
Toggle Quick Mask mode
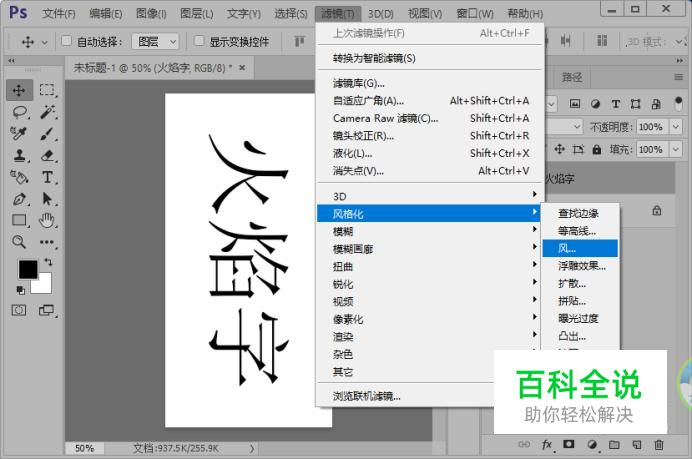19,310
